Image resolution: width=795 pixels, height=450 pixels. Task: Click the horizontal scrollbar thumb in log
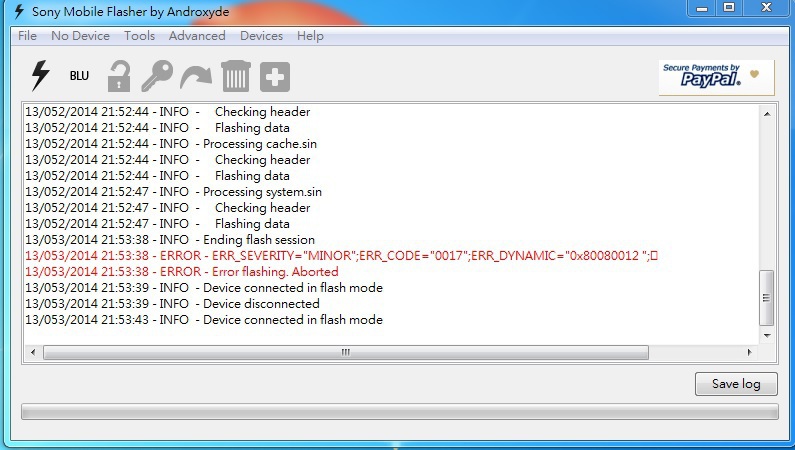[346, 352]
